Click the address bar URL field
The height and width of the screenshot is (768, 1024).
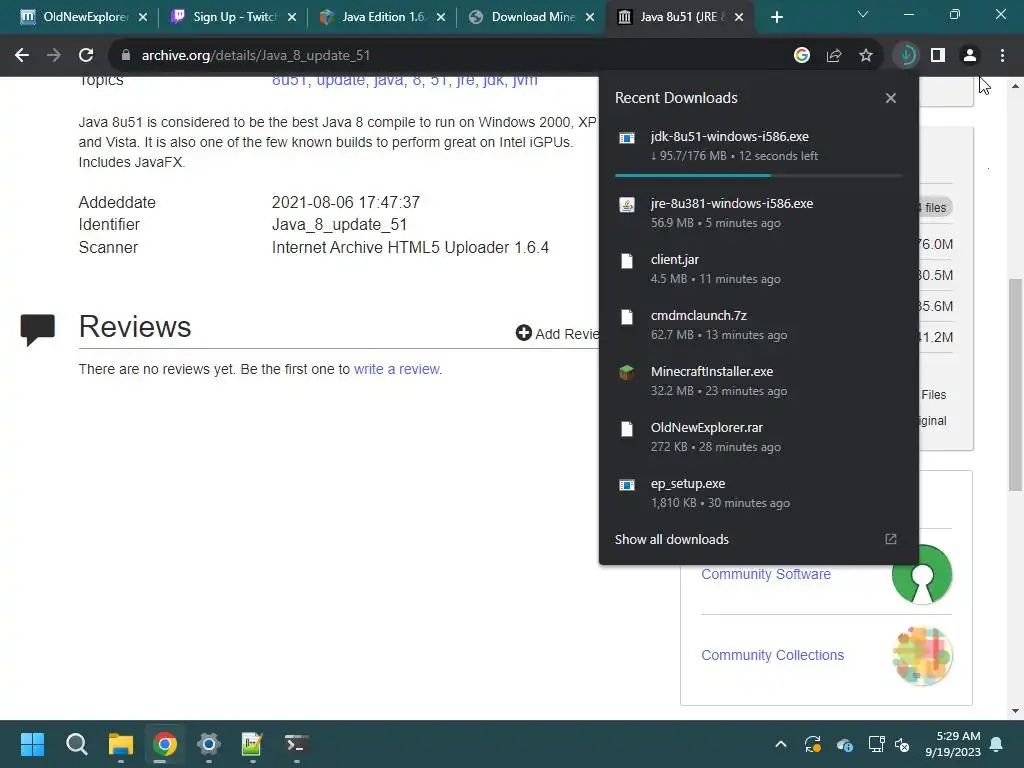pyautogui.click(x=451, y=56)
